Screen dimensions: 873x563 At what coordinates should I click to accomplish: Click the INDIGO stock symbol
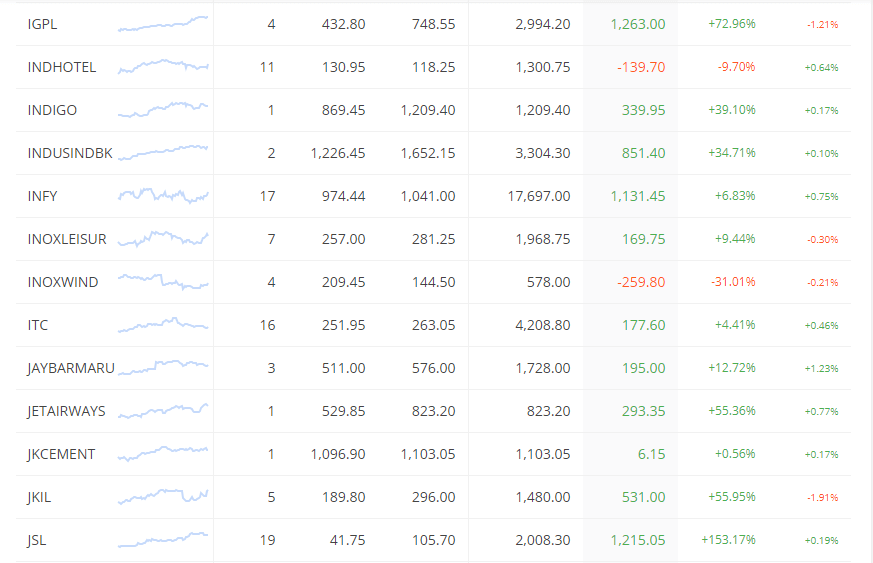point(52,110)
